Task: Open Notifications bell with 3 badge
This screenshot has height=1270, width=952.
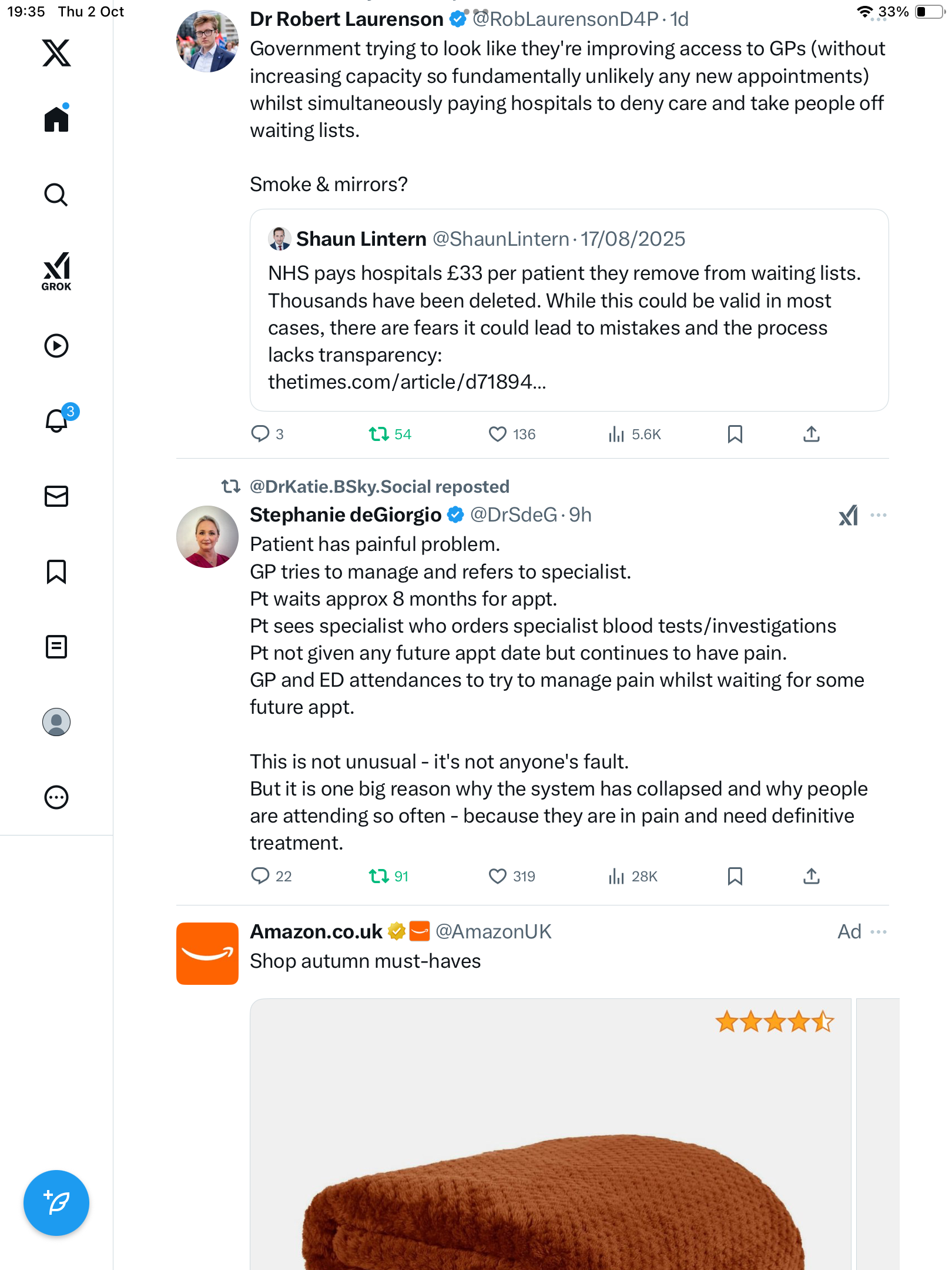Action: 57,421
